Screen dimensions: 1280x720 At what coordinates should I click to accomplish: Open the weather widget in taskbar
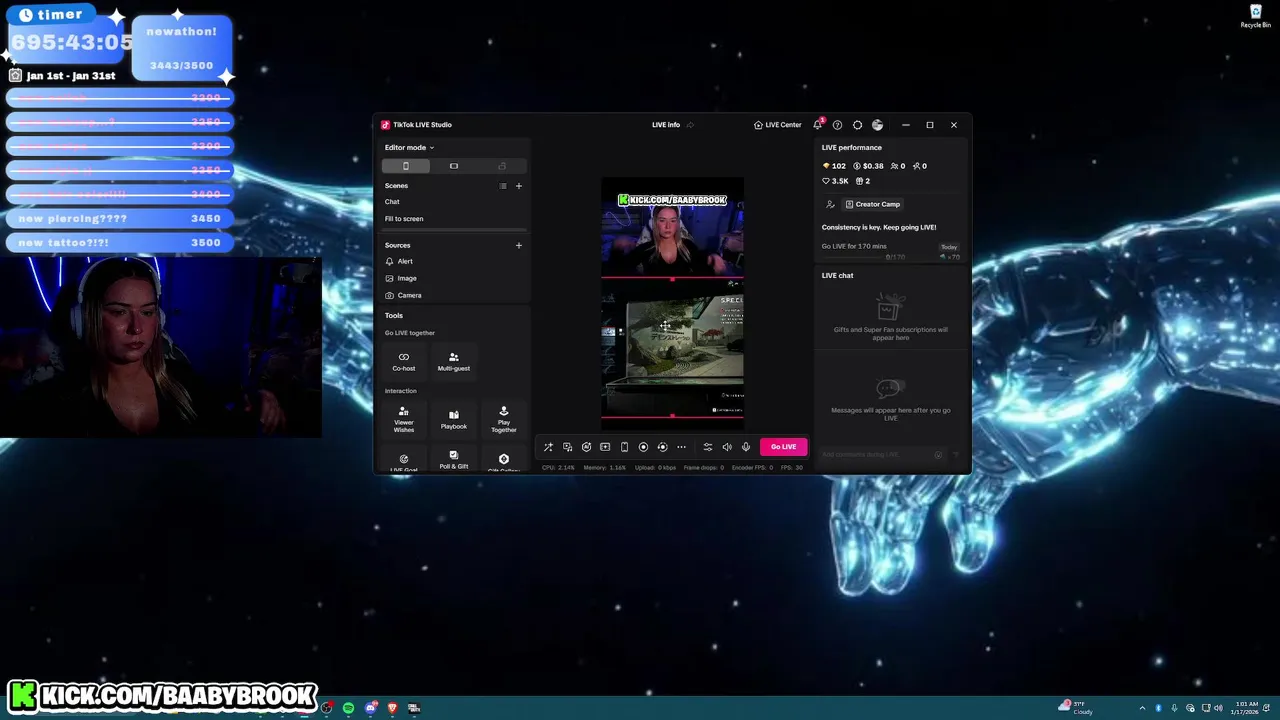[x=1076, y=708]
